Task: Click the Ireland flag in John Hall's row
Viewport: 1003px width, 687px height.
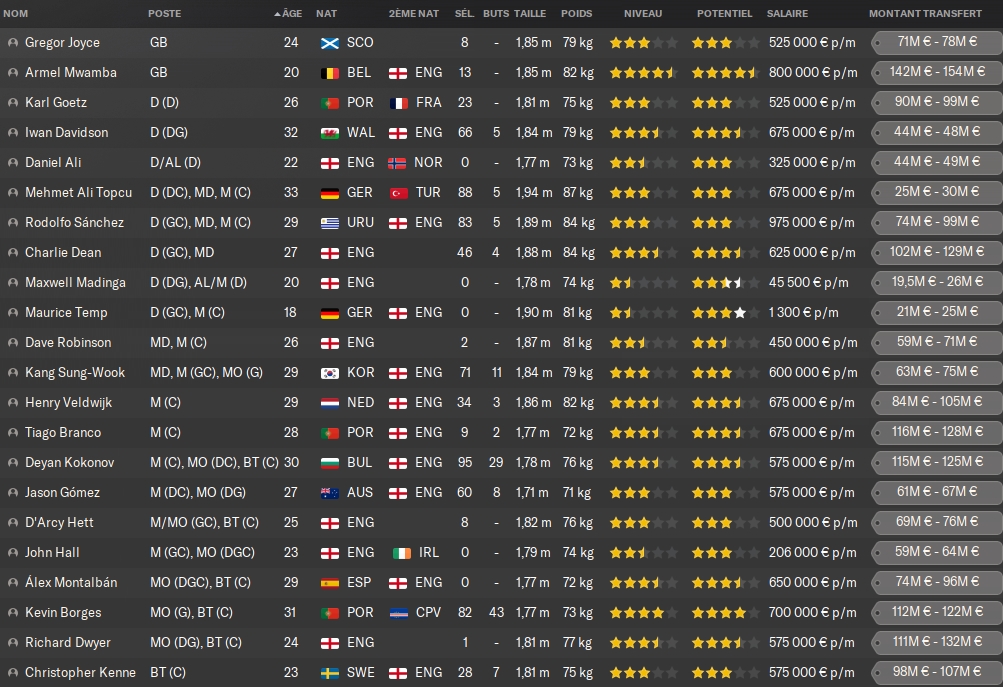Action: pos(398,553)
